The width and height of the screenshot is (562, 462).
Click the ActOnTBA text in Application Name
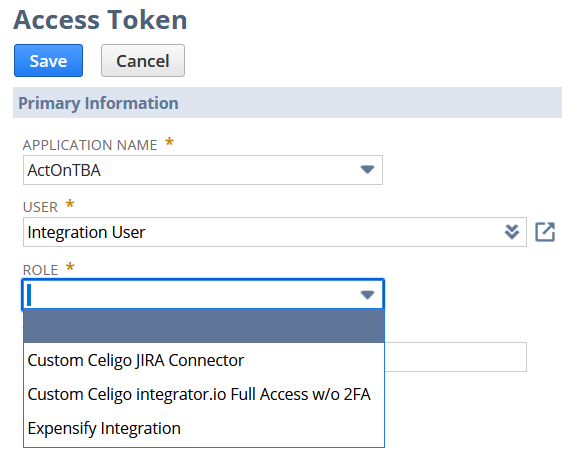[64, 170]
